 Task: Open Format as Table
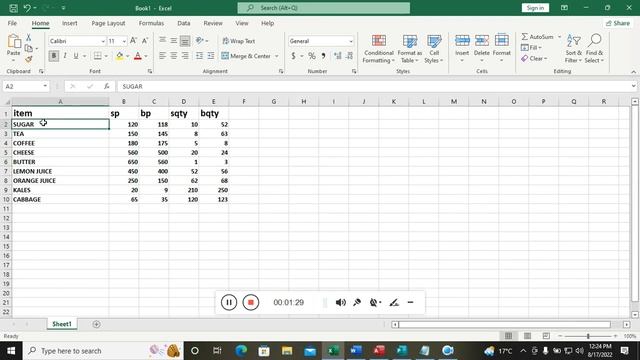coord(409,49)
